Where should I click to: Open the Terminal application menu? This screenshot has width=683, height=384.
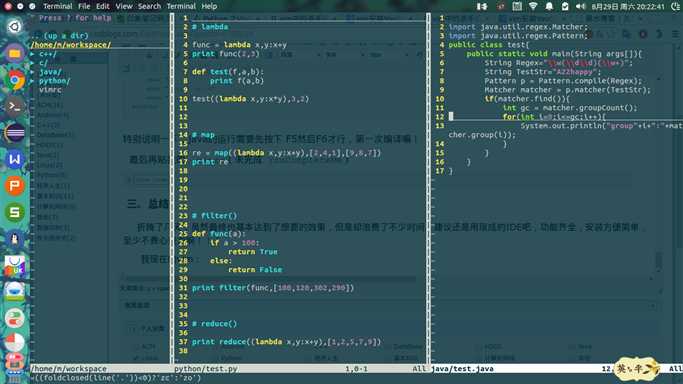point(57,7)
